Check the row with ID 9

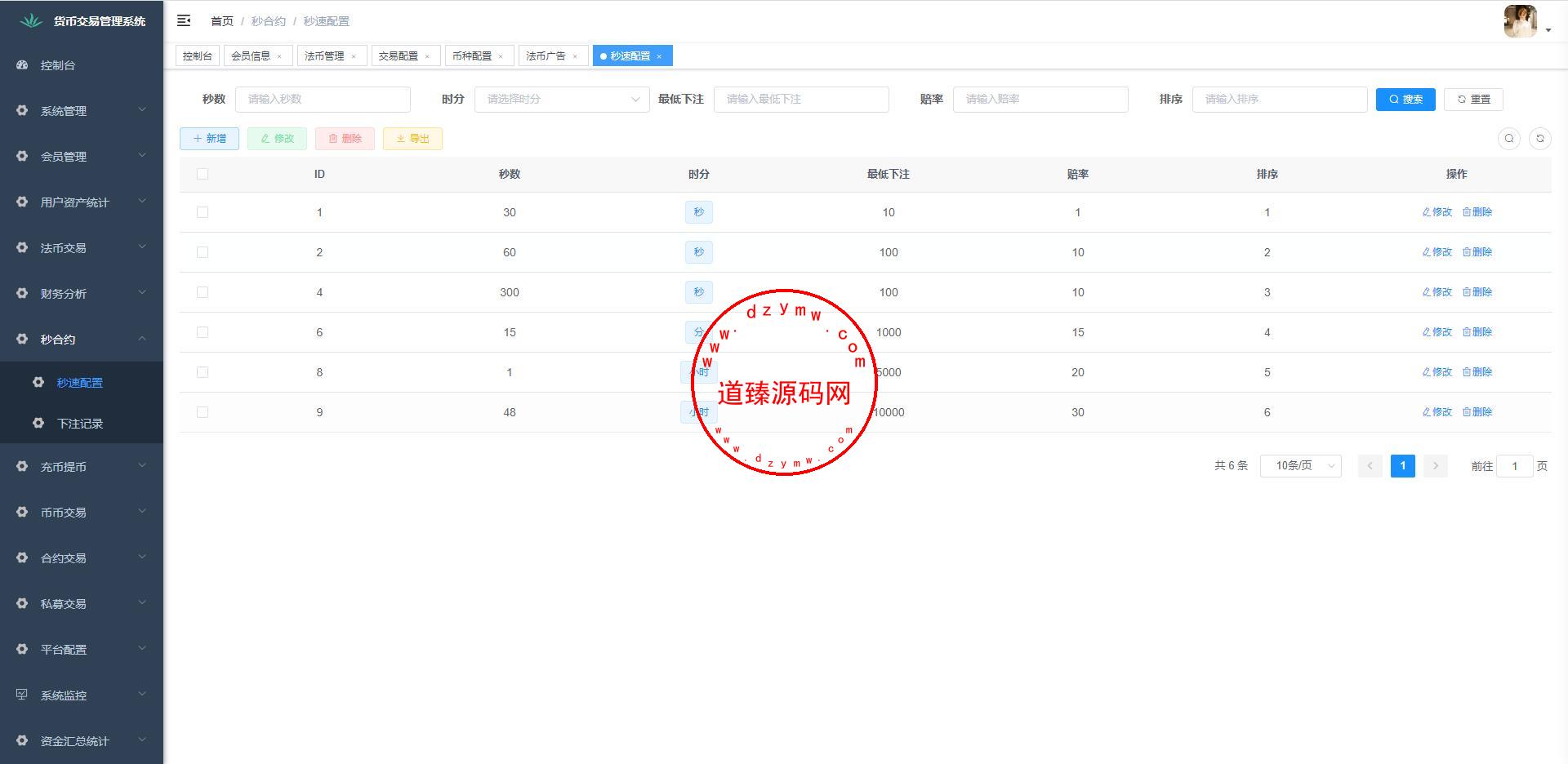pyautogui.click(x=203, y=412)
